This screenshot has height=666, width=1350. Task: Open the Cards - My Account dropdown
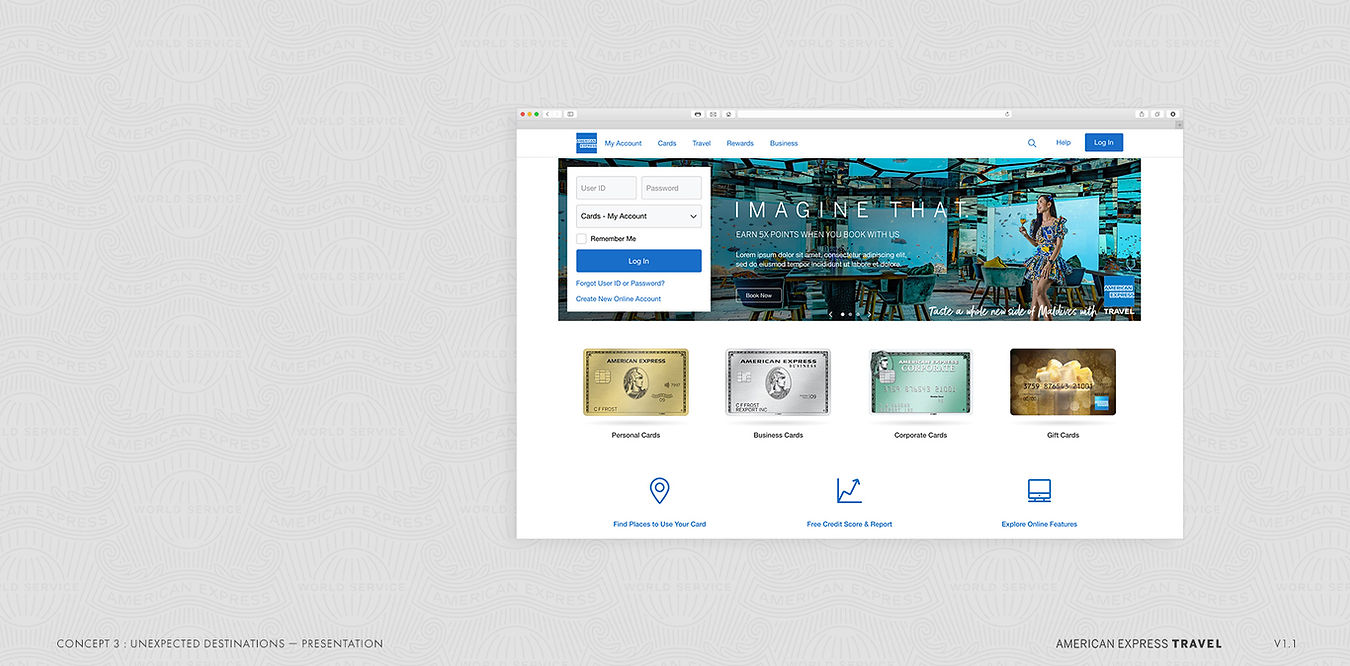tap(639, 216)
